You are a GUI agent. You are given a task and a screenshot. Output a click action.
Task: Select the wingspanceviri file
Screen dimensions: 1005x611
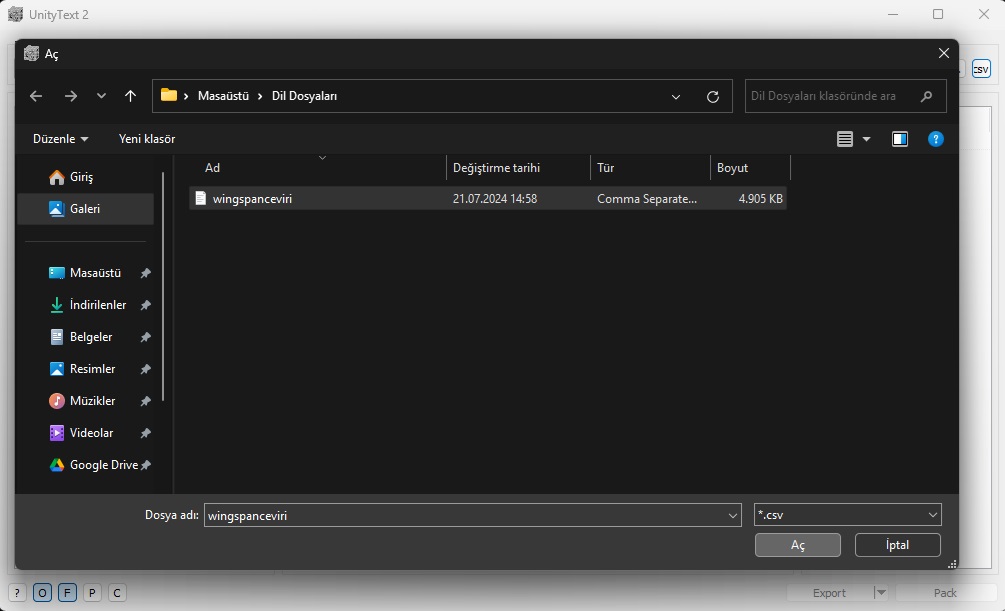coord(488,199)
